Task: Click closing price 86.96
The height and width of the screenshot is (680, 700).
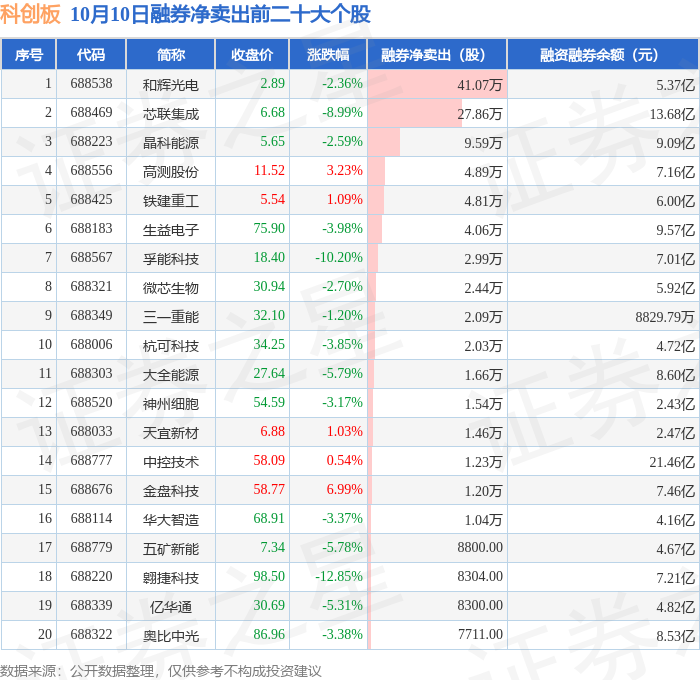Action: click(269, 635)
